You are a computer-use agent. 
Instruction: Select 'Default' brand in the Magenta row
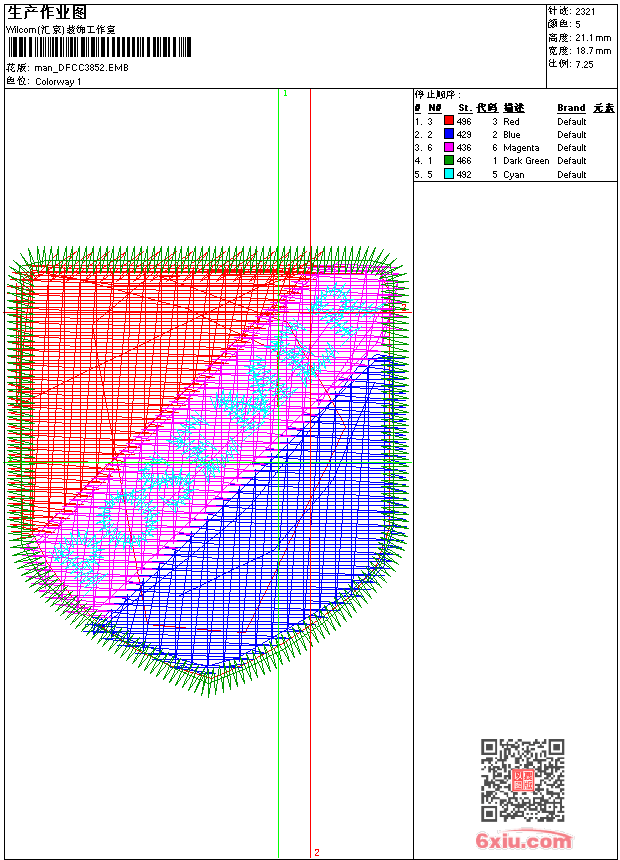pos(572,148)
